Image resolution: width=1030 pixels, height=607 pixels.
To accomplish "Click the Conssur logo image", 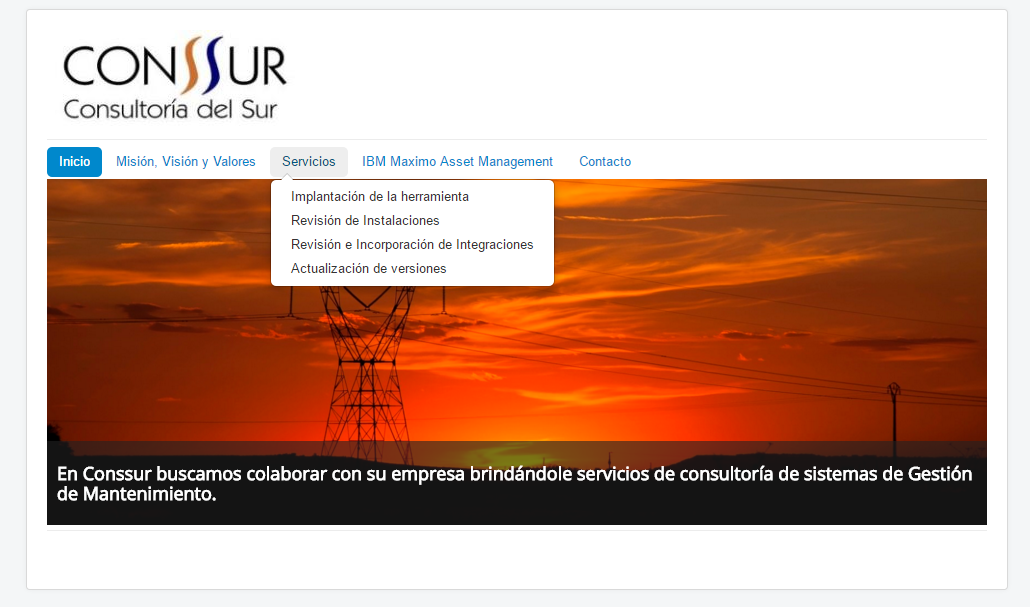I will click(x=174, y=79).
